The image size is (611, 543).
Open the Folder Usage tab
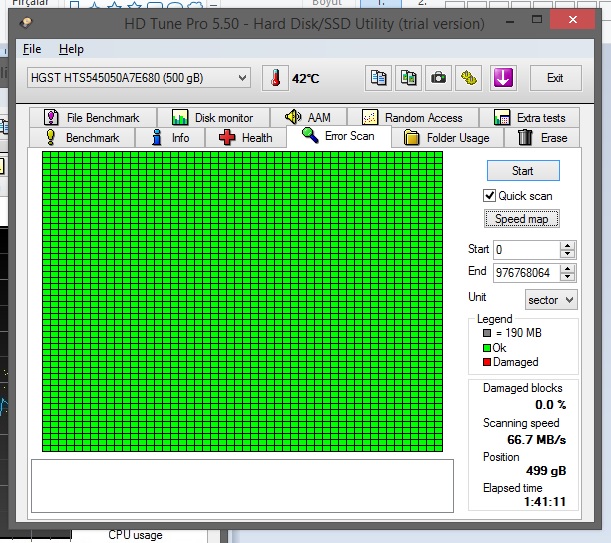(447, 138)
